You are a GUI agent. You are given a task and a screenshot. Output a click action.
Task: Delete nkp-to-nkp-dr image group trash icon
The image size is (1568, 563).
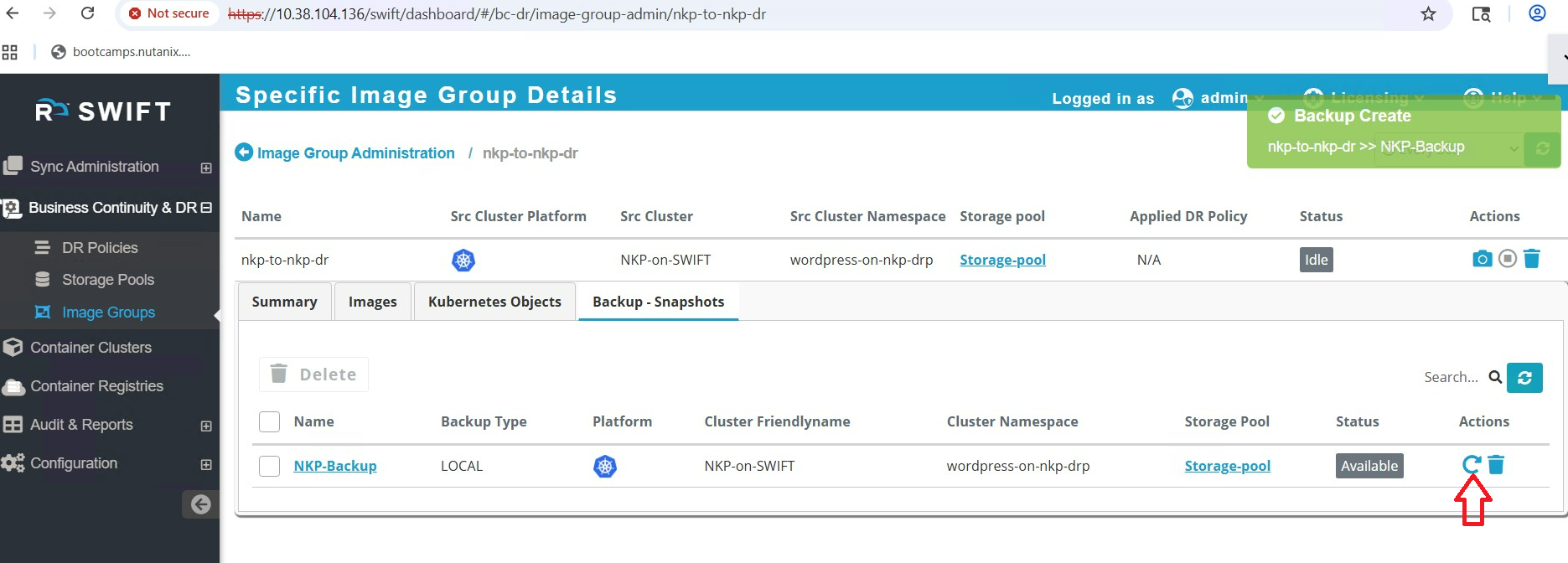tap(1531, 259)
